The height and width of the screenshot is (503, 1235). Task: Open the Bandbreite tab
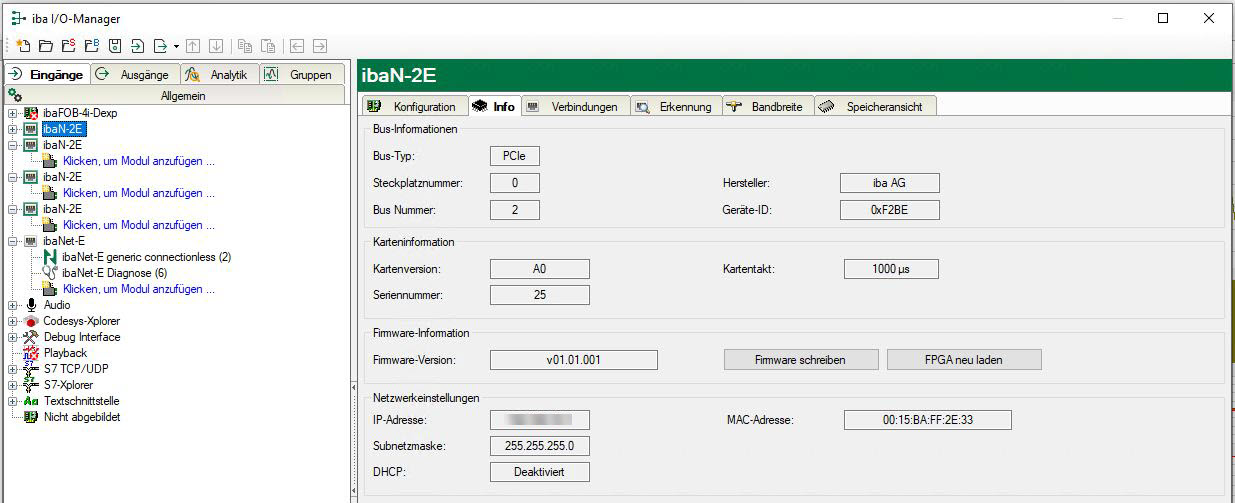coord(766,106)
